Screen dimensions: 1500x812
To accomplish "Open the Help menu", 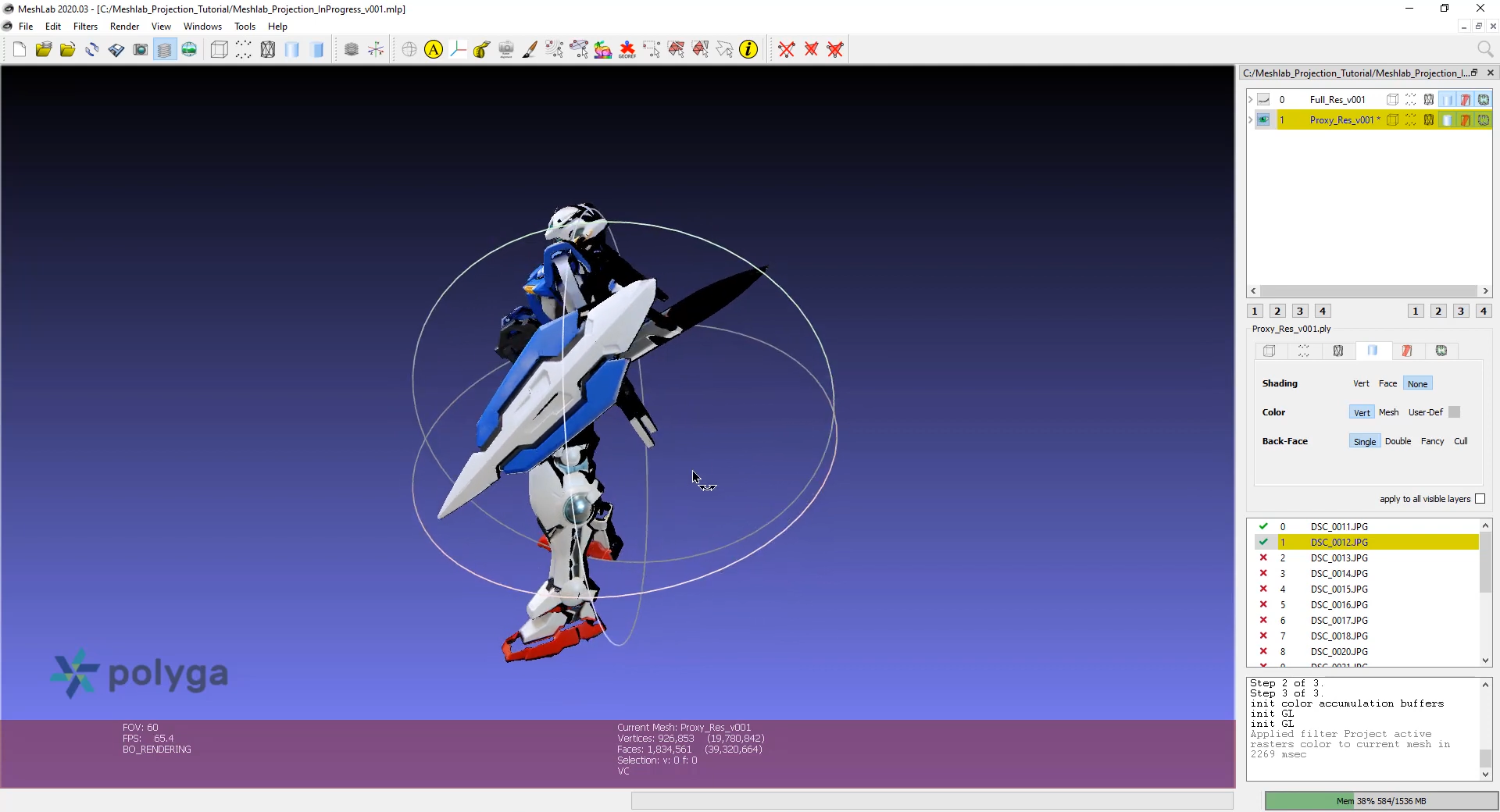I will pyautogui.click(x=277, y=27).
